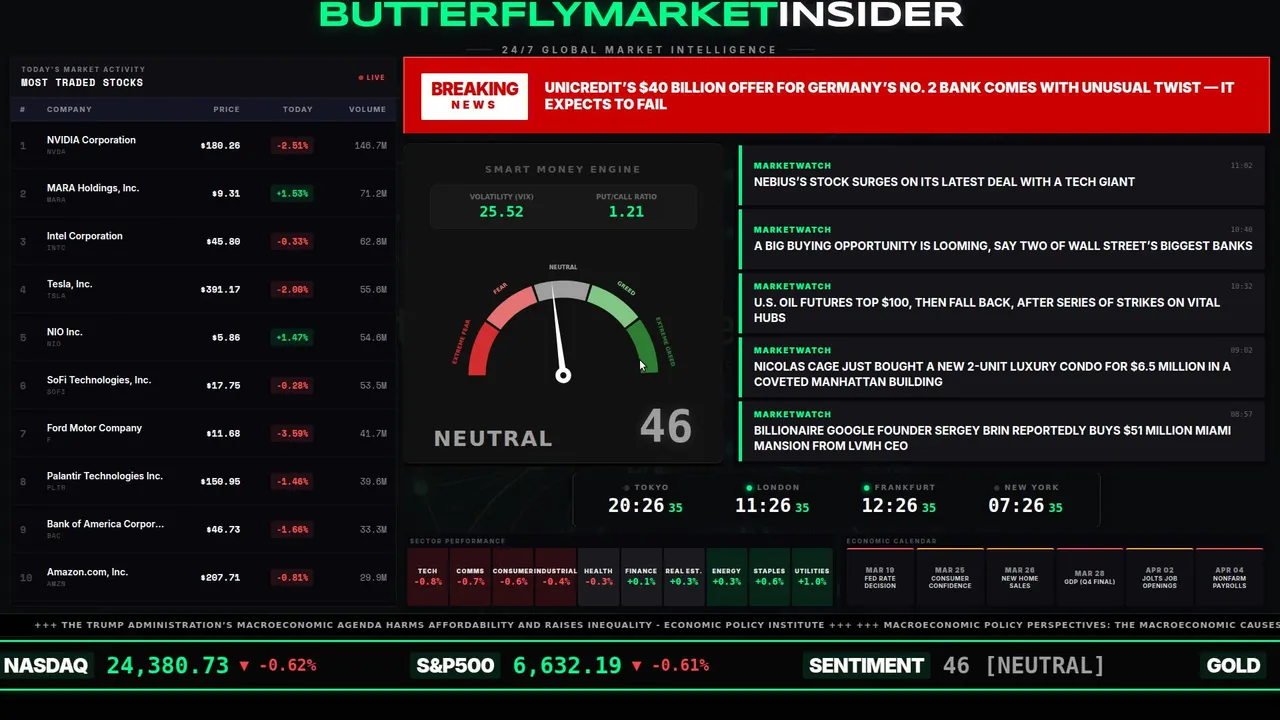Click the SENTIMENT 46 [NEUTRAL] ticker
The width and height of the screenshot is (1280, 720).
956,665
